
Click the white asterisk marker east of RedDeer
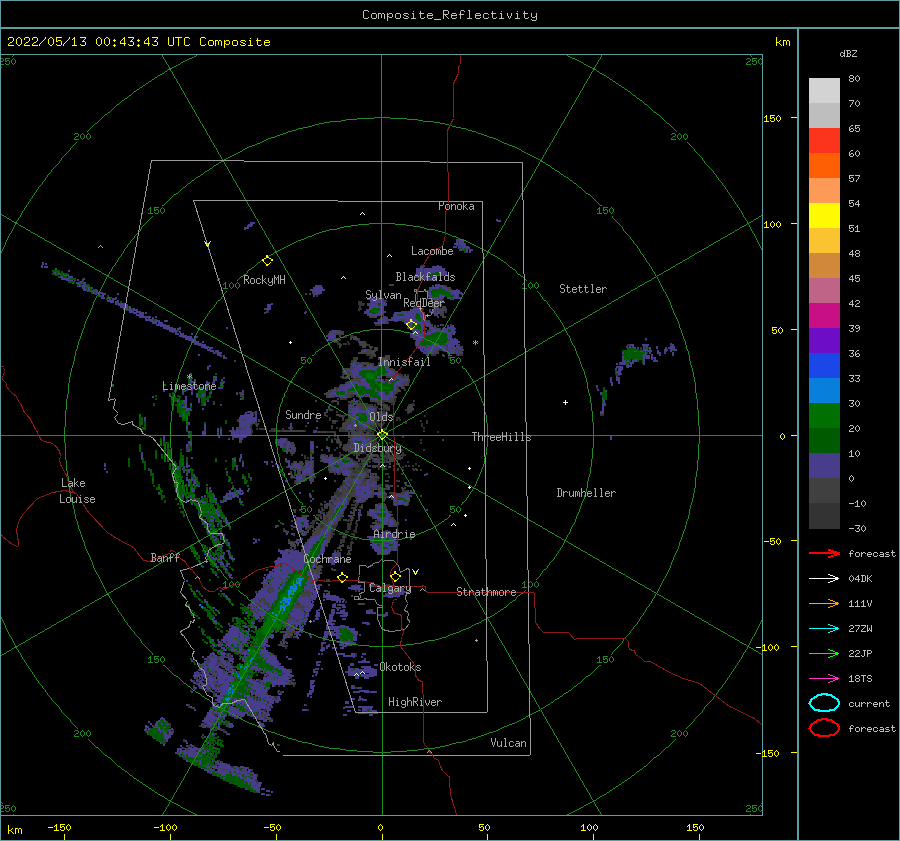[x=475, y=343]
